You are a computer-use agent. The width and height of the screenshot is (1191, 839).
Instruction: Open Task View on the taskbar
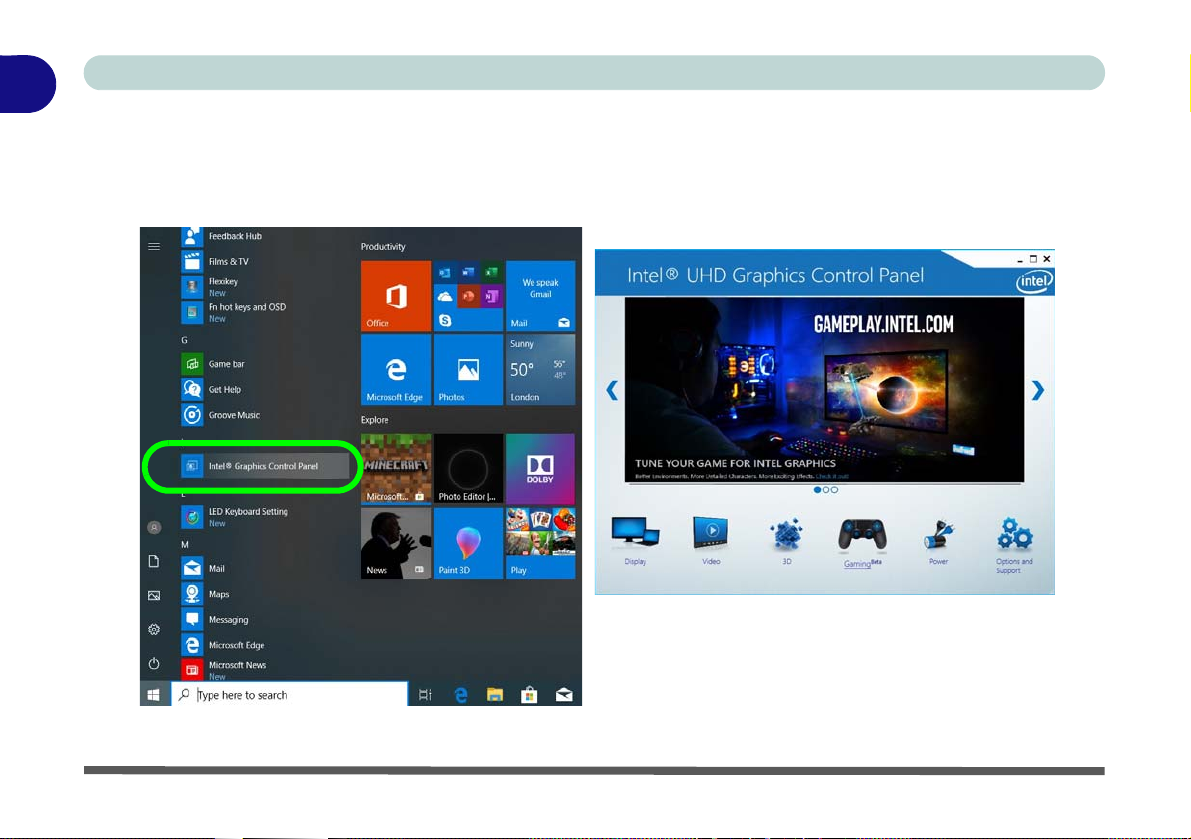point(425,695)
